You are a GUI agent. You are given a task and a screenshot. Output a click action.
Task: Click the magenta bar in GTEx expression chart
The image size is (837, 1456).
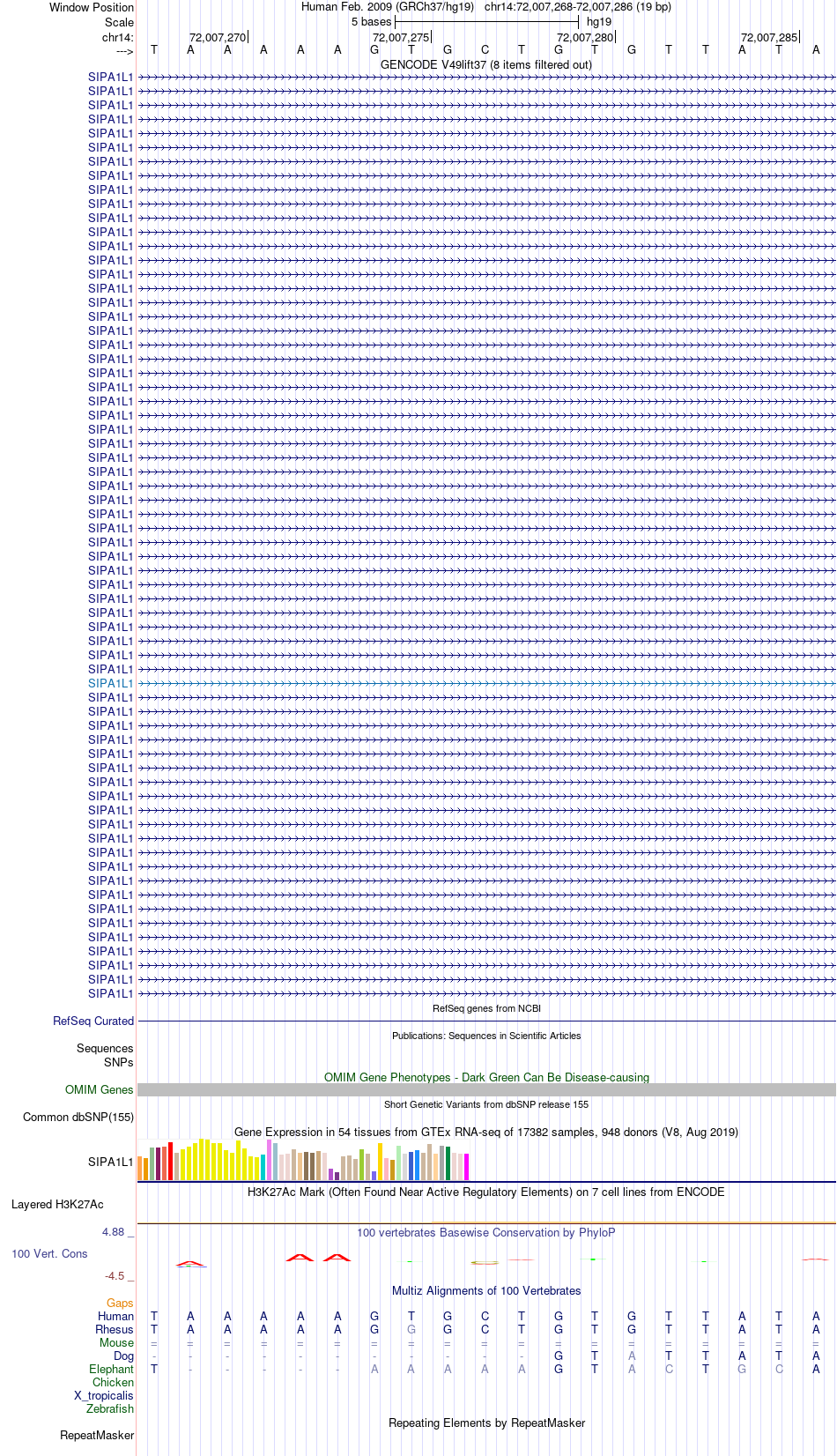tap(466, 1167)
